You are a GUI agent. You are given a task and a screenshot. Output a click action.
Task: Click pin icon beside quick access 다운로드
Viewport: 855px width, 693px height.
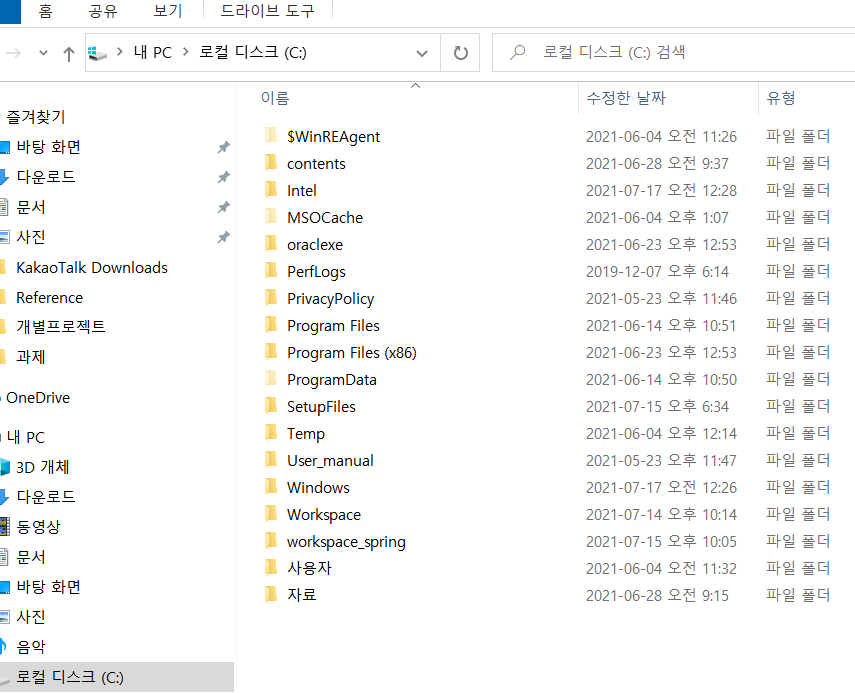[224, 177]
